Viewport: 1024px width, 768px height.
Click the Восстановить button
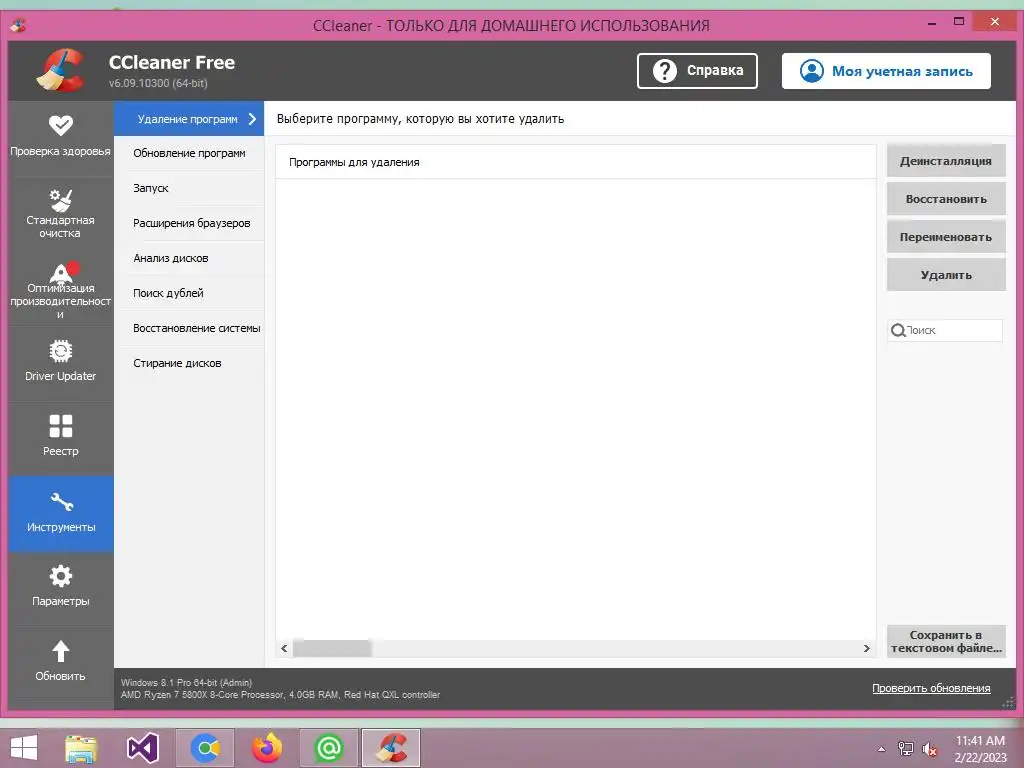coord(946,199)
